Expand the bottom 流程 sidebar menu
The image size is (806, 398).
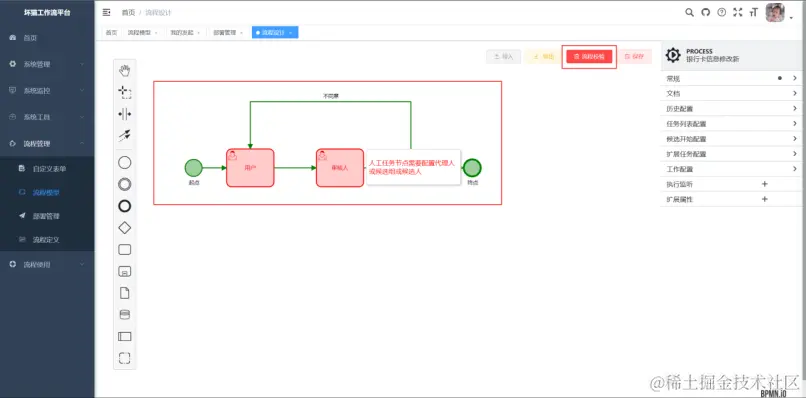tap(47, 264)
